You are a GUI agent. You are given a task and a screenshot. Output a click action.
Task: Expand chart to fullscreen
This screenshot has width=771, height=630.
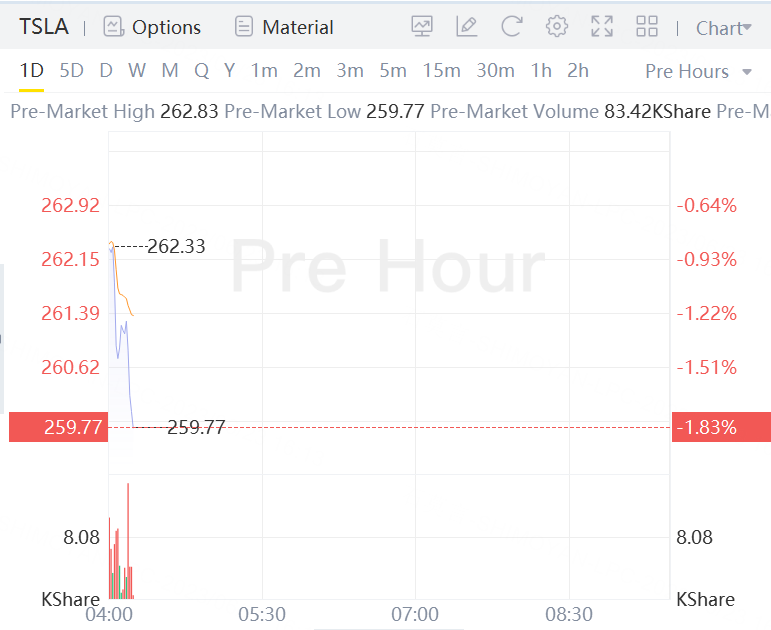602,27
